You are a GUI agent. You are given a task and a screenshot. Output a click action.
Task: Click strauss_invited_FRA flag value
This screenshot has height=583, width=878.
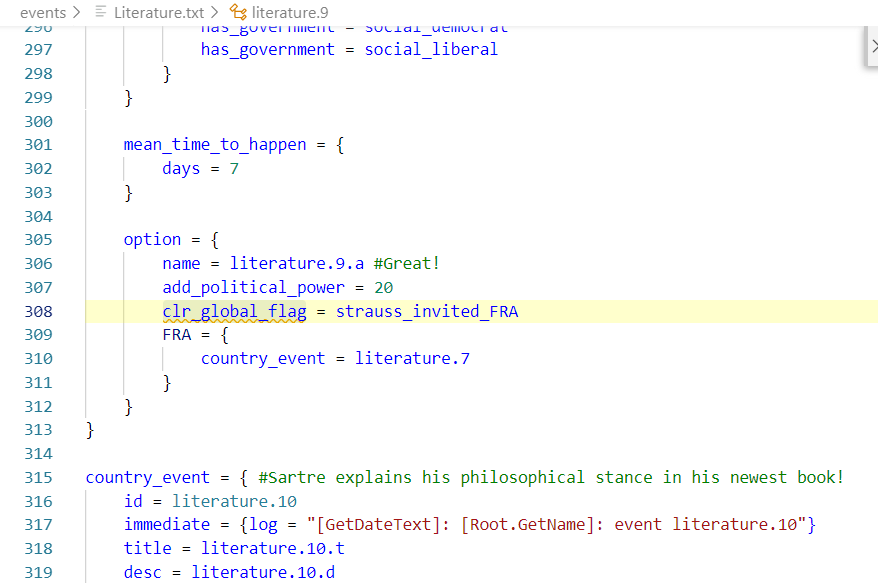click(427, 311)
